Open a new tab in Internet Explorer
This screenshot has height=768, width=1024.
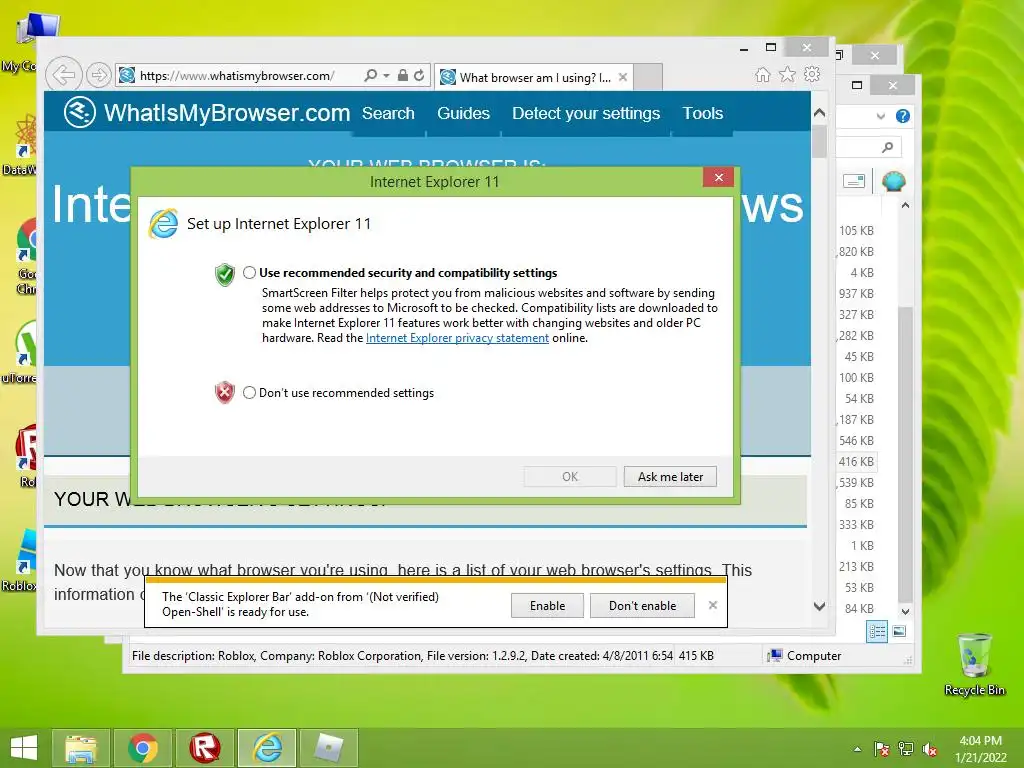648,78
